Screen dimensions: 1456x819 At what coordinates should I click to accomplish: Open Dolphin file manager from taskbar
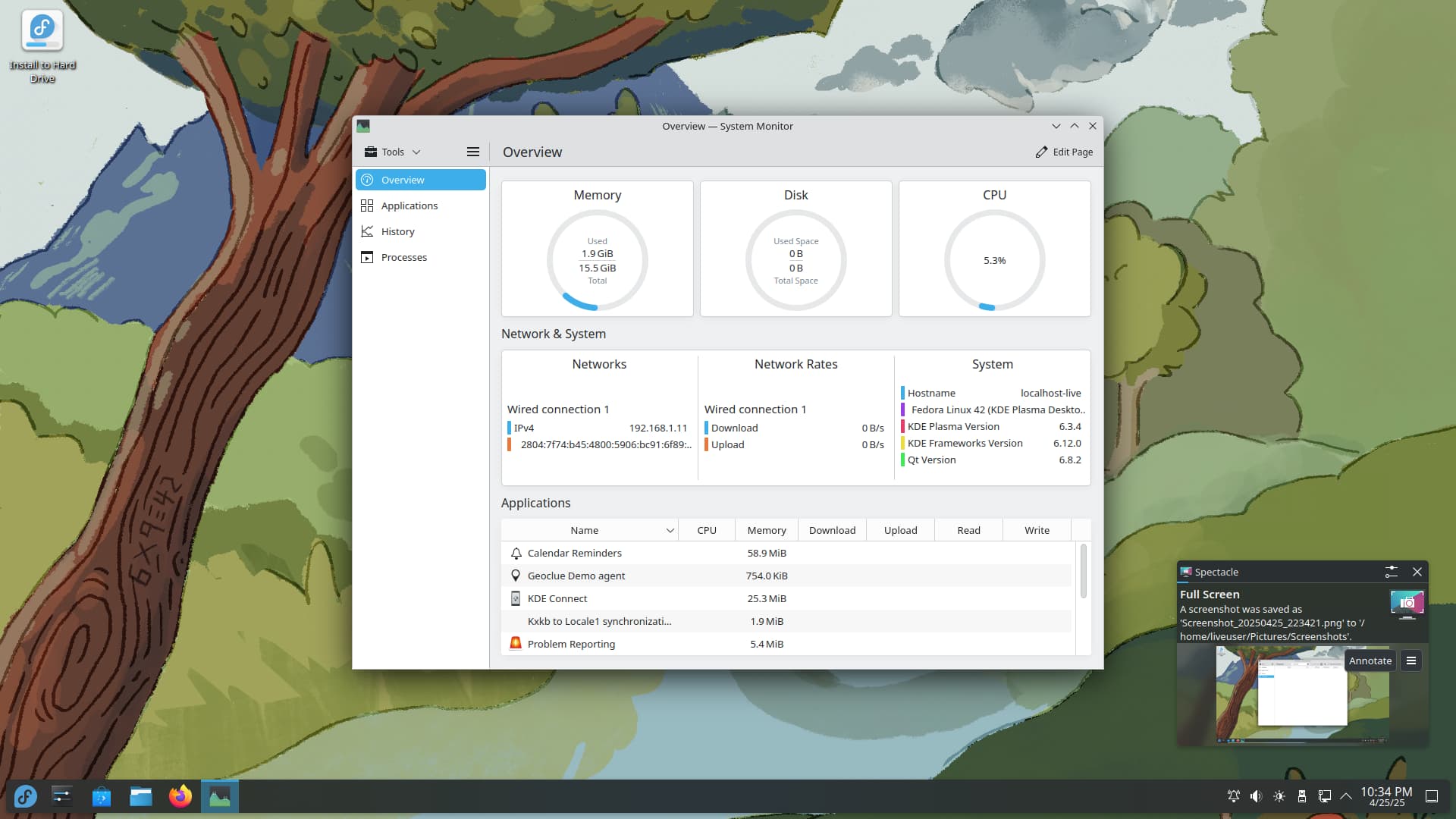pyautogui.click(x=140, y=796)
